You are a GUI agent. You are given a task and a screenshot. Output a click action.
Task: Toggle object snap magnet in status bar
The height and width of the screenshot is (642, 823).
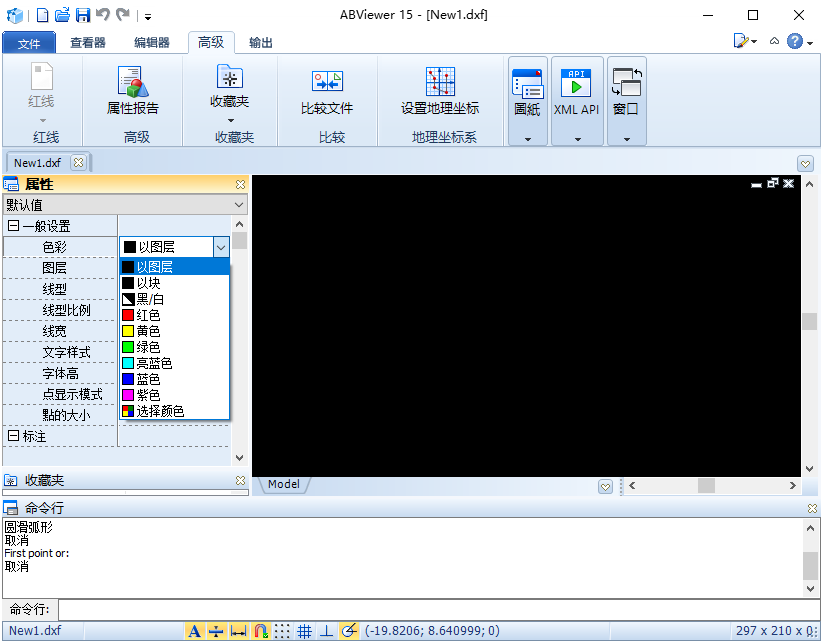(261, 631)
